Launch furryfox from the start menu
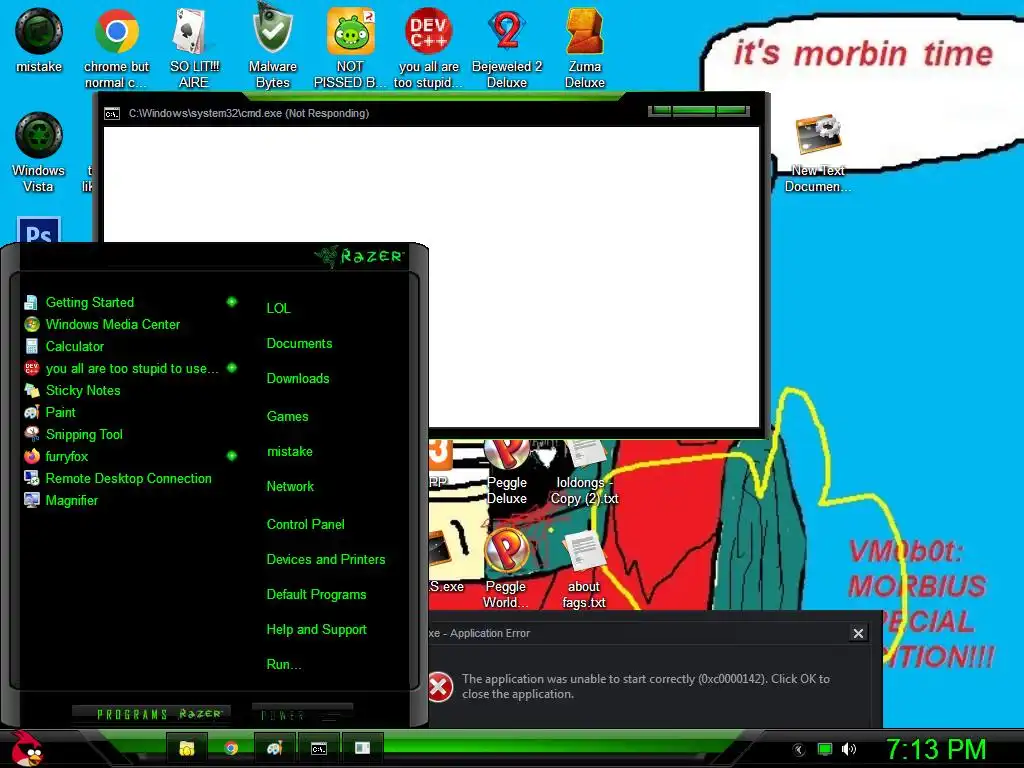The width and height of the screenshot is (1024, 768). (x=56, y=456)
